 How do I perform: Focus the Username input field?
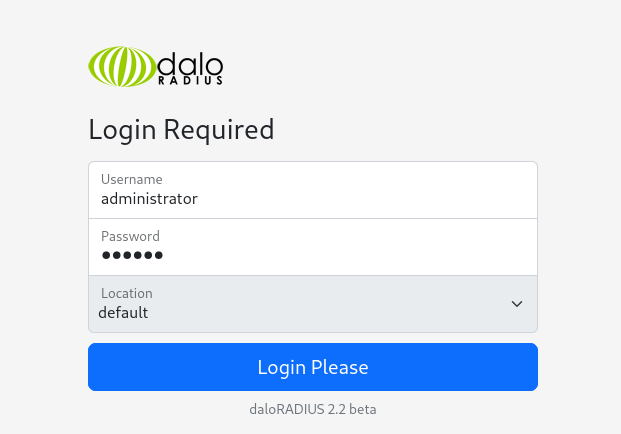pyautogui.click(x=313, y=190)
